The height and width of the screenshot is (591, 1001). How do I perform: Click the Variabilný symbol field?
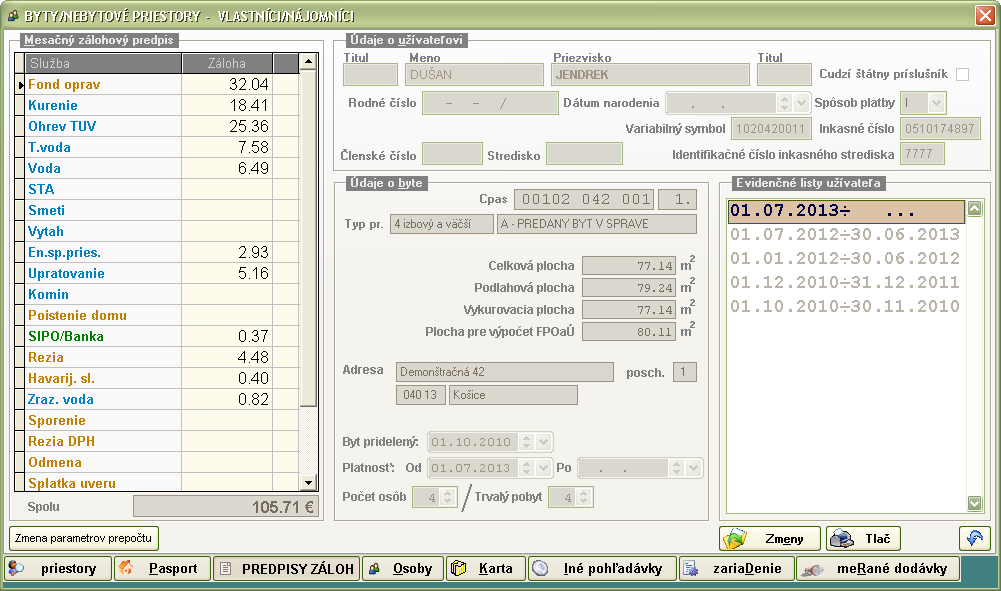[x=771, y=129]
